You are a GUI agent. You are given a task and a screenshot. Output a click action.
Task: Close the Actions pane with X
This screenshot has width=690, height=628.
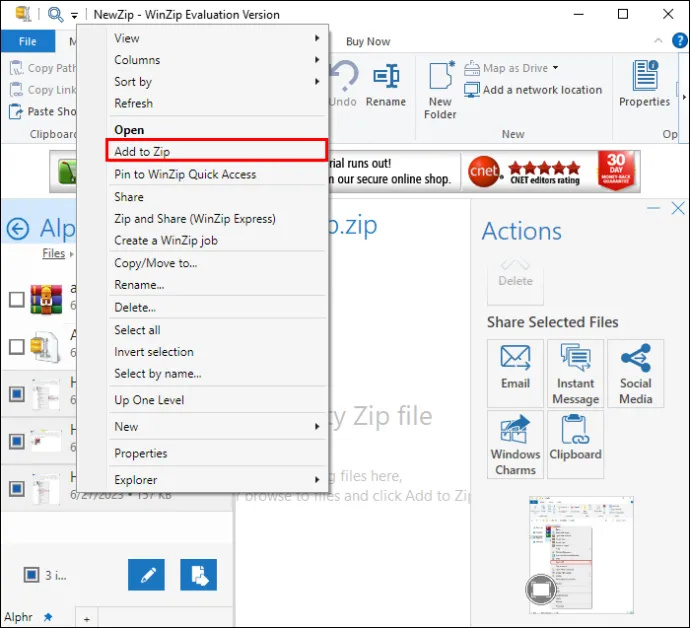pos(678,208)
